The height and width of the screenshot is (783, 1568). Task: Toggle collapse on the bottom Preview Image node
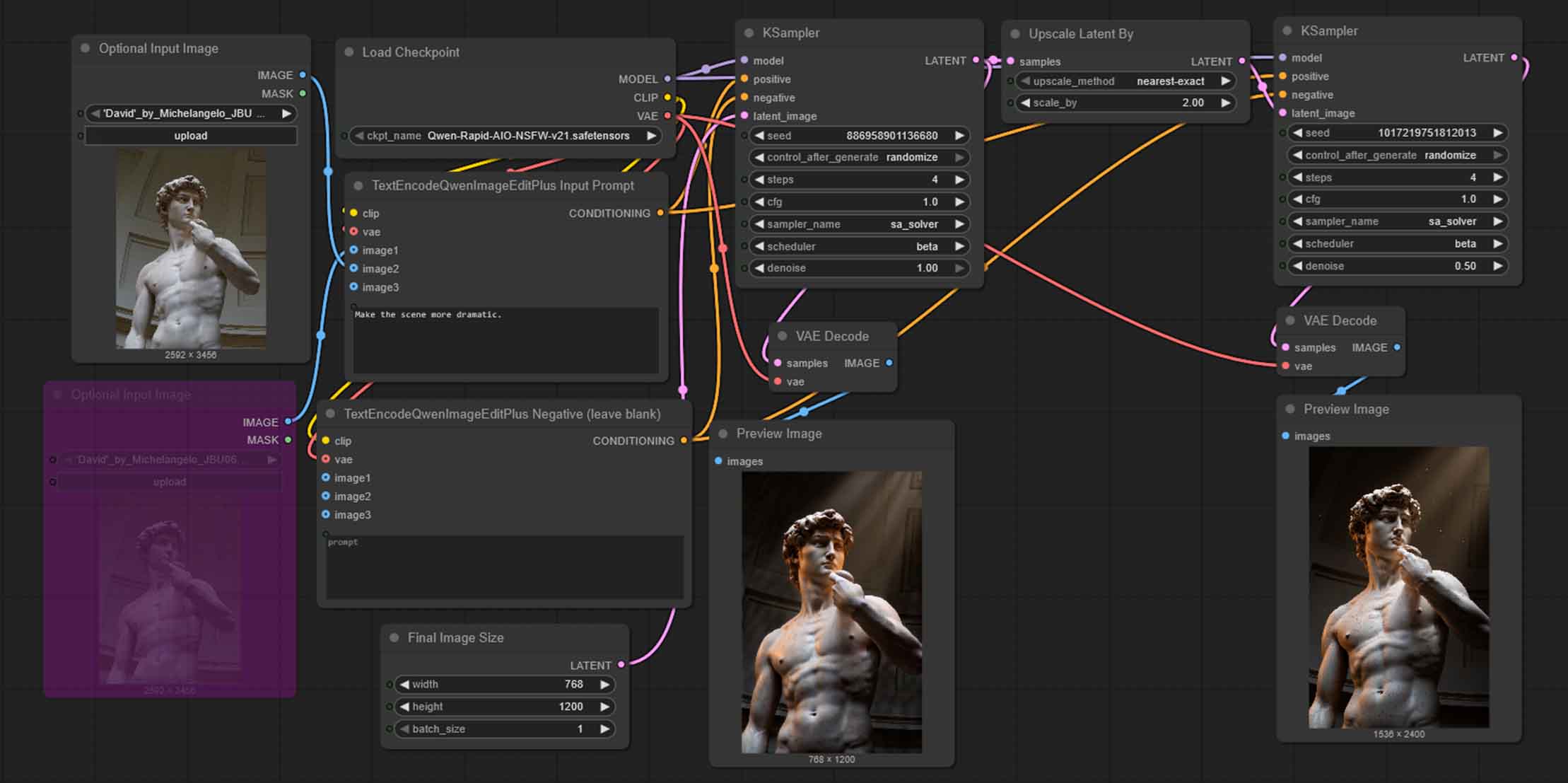722,434
